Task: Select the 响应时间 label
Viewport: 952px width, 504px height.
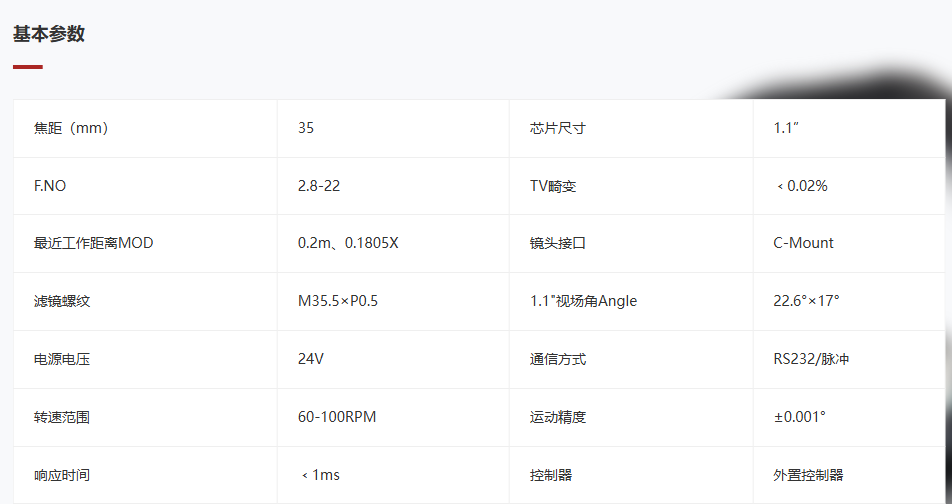Action: point(62,475)
